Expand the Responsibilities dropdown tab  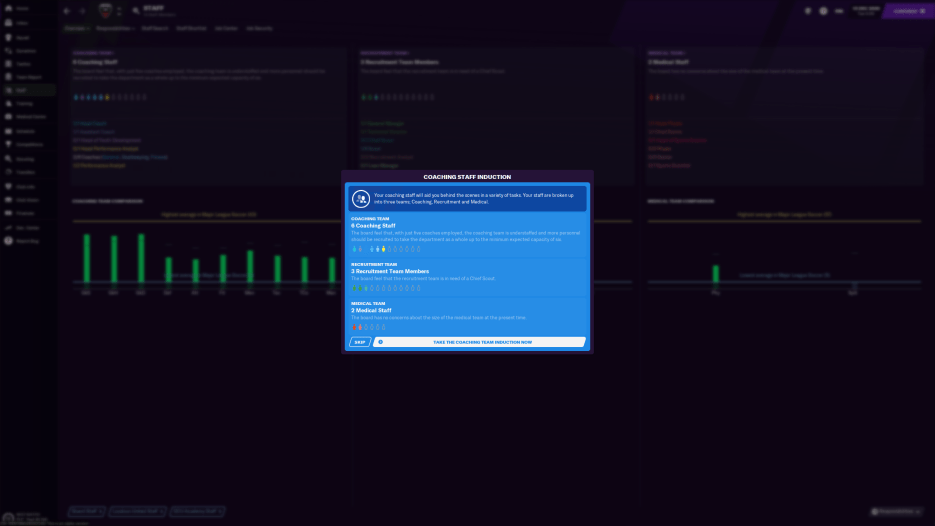pyautogui.click(x=116, y=28)
